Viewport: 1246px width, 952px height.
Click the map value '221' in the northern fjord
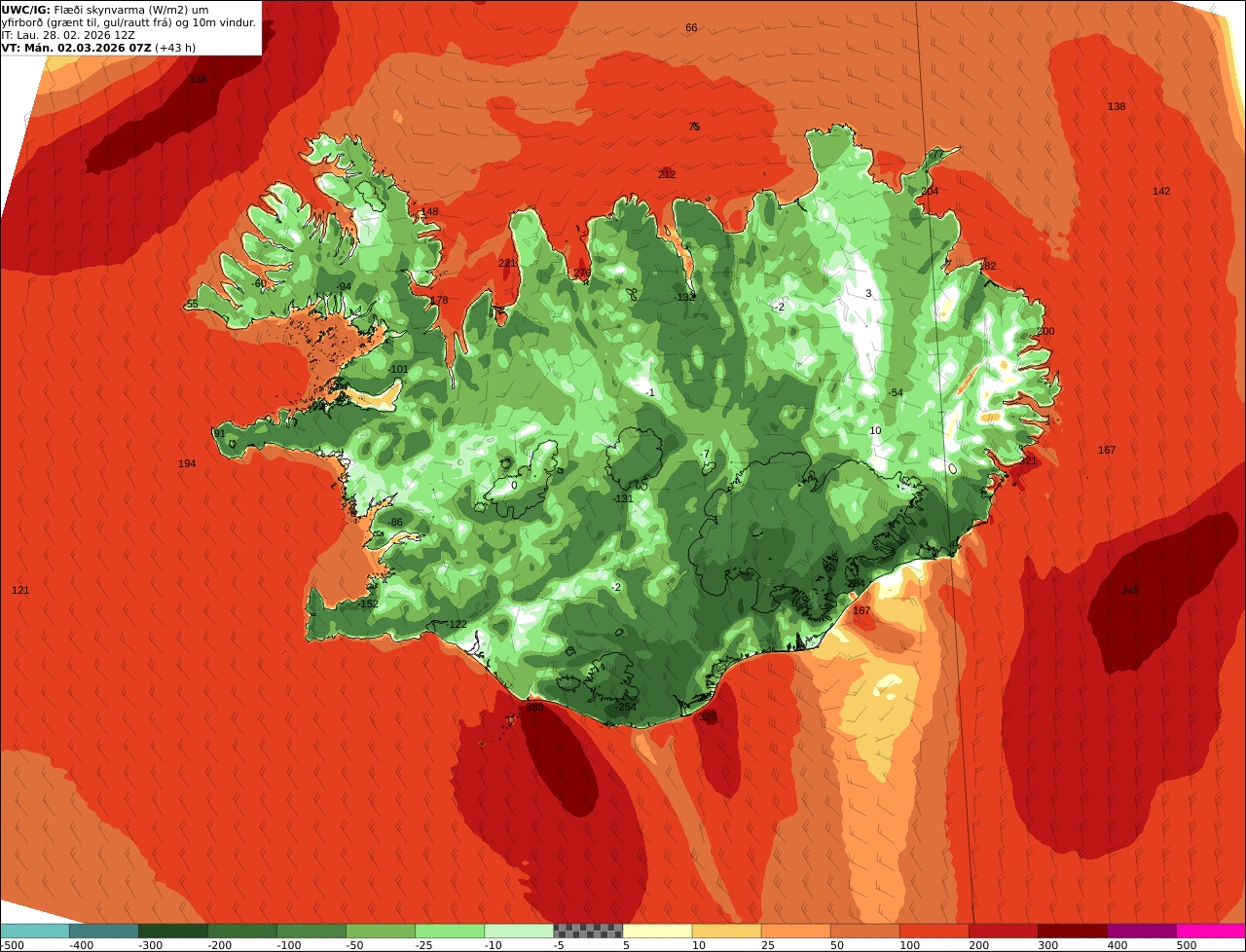(507, 263)
